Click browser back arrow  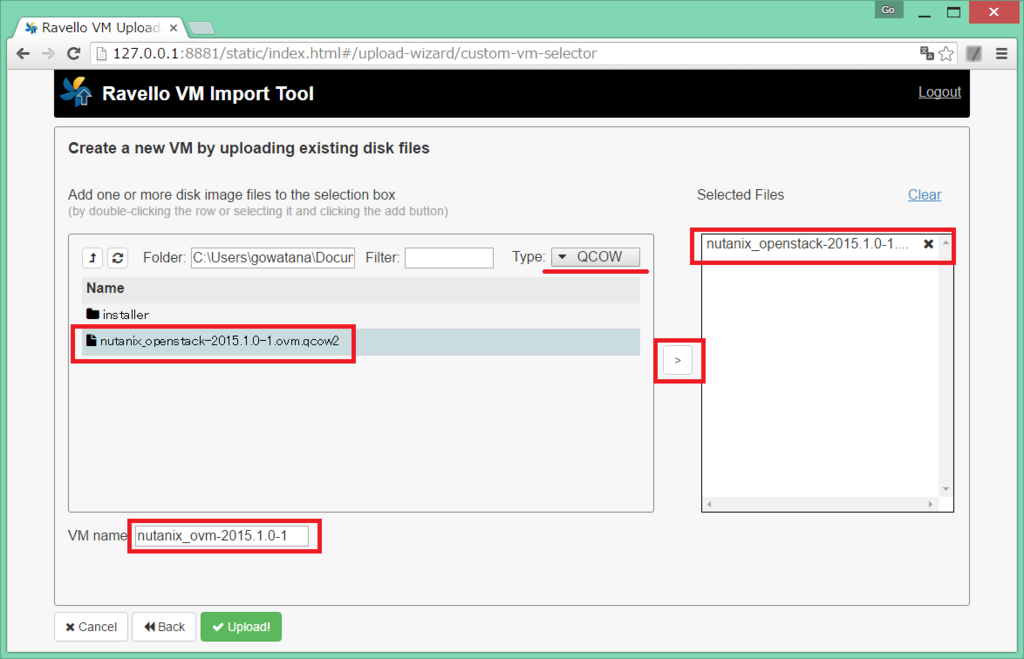click(x=23, y=54)
